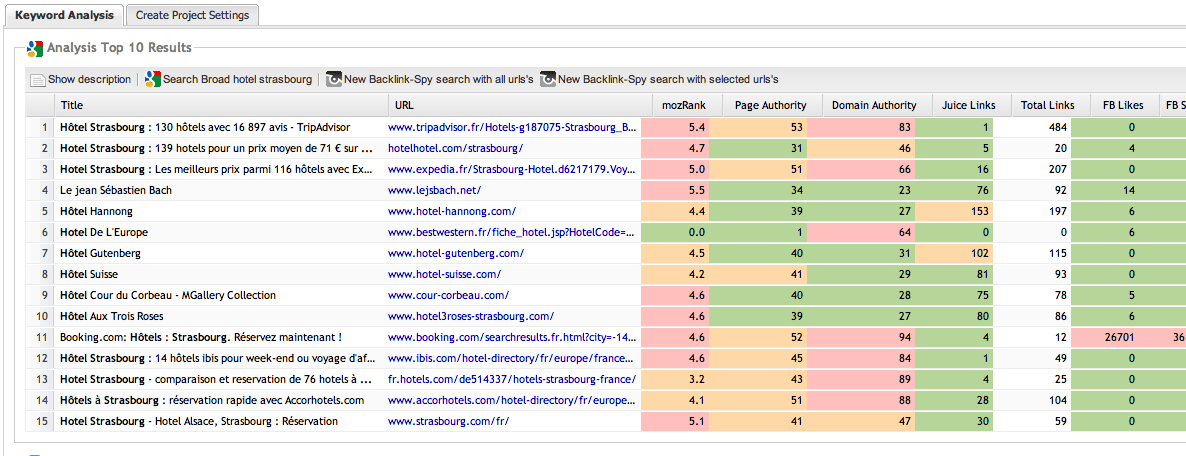Open www.hotel-gutenberg.com link
The height and width of the screenshot is (456, 1186).
pos(456,253)
